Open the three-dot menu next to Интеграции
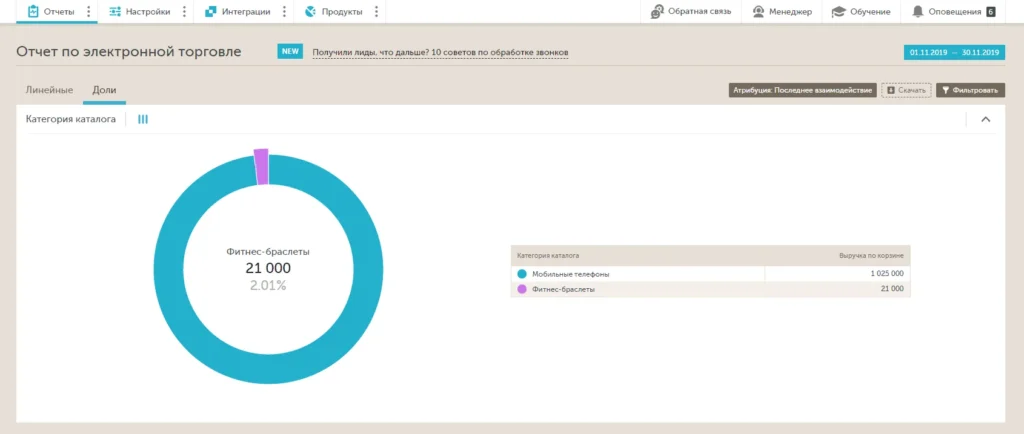 pos(284,12)
